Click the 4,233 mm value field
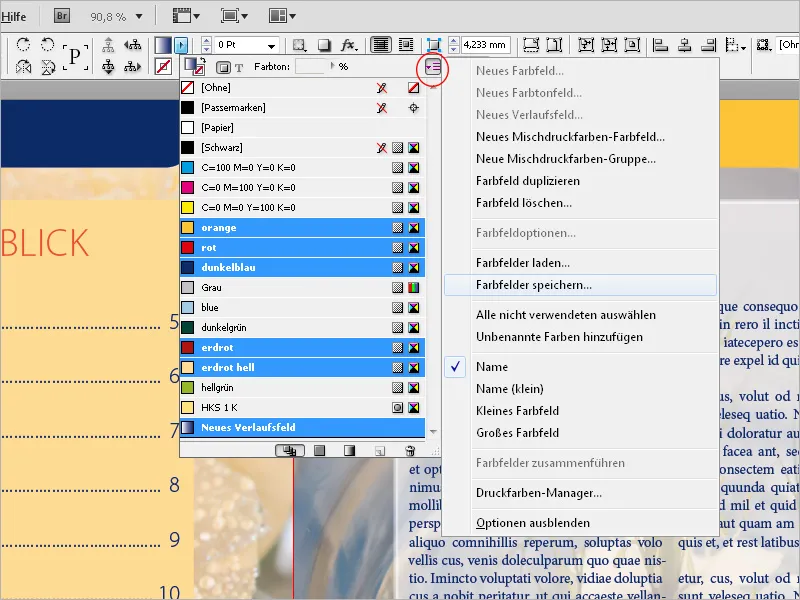The height and width of the screenshot is (600, 800). pyautogui.click(x=485, y=45)
